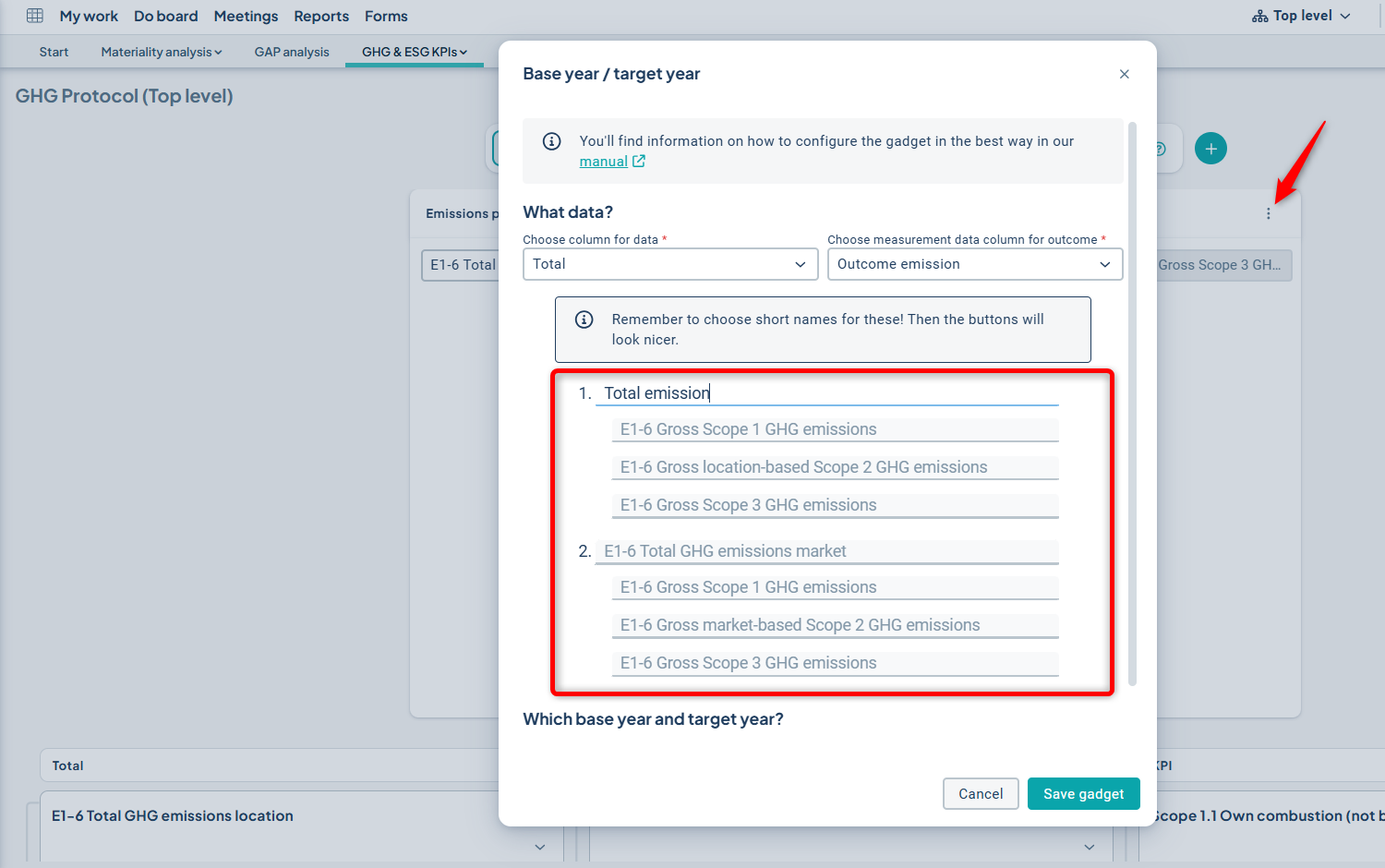
Task: Expand the Outcome emission dropdown
Action: (974, 264)
